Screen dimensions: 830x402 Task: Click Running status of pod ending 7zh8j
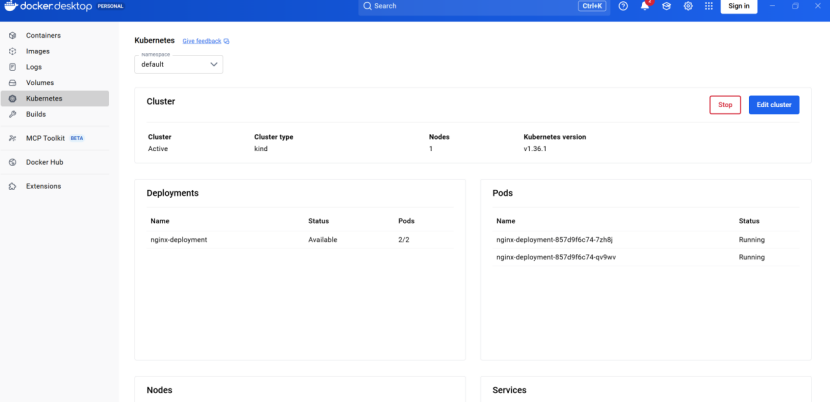[752, 240]
